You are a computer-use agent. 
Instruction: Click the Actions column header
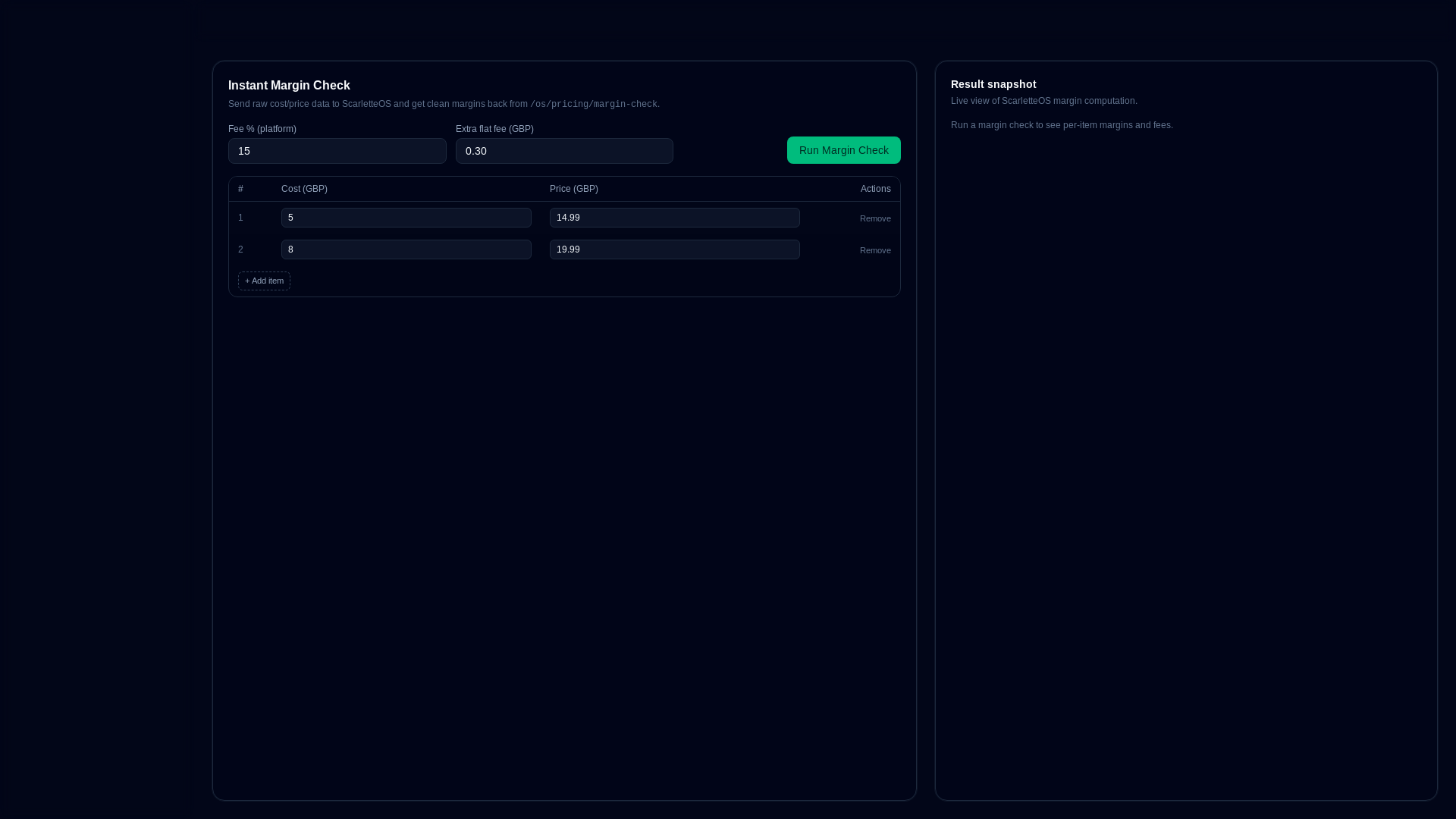875,189
